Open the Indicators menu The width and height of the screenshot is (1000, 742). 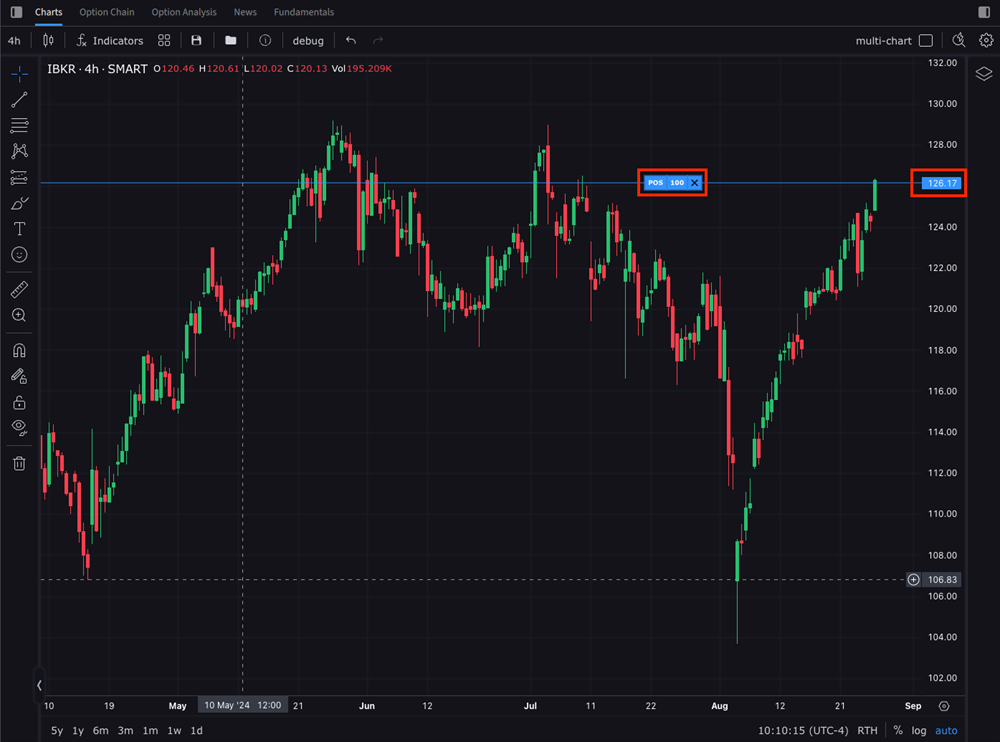(110, 40)
